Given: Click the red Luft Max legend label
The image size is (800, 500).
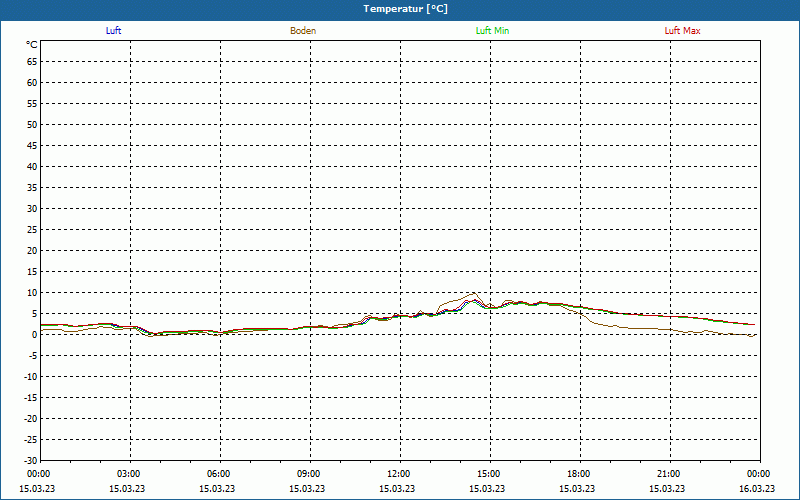Looking at the screenshot, I should coord(682,31).
